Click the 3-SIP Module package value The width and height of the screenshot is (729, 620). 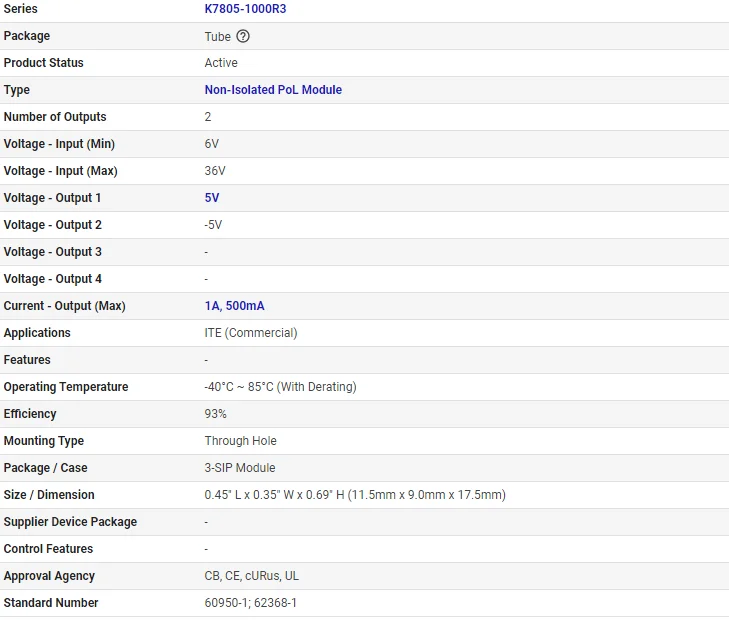(240, 468)
